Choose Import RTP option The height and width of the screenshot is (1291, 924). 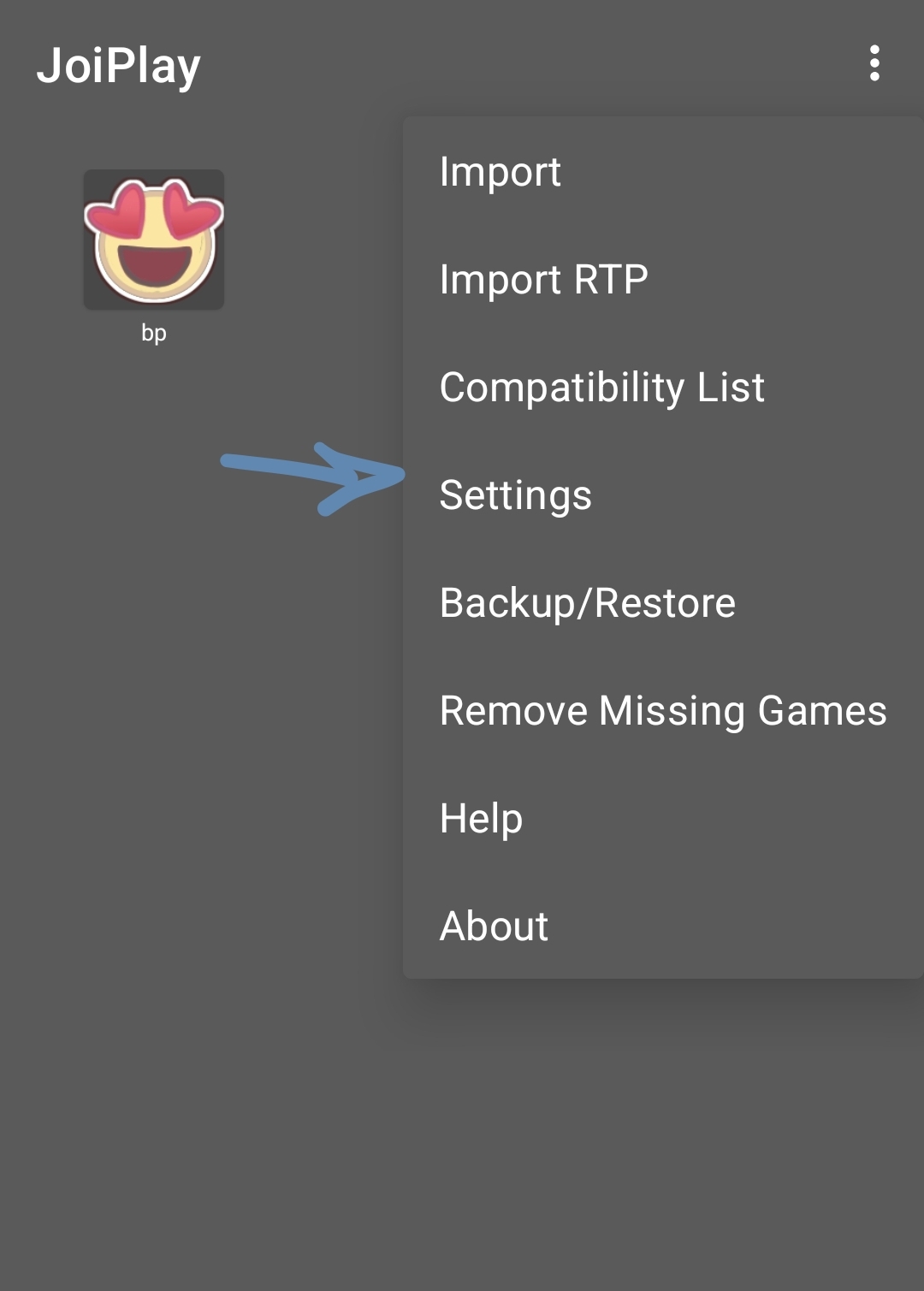pyautogui.click(x=663, y=279)
